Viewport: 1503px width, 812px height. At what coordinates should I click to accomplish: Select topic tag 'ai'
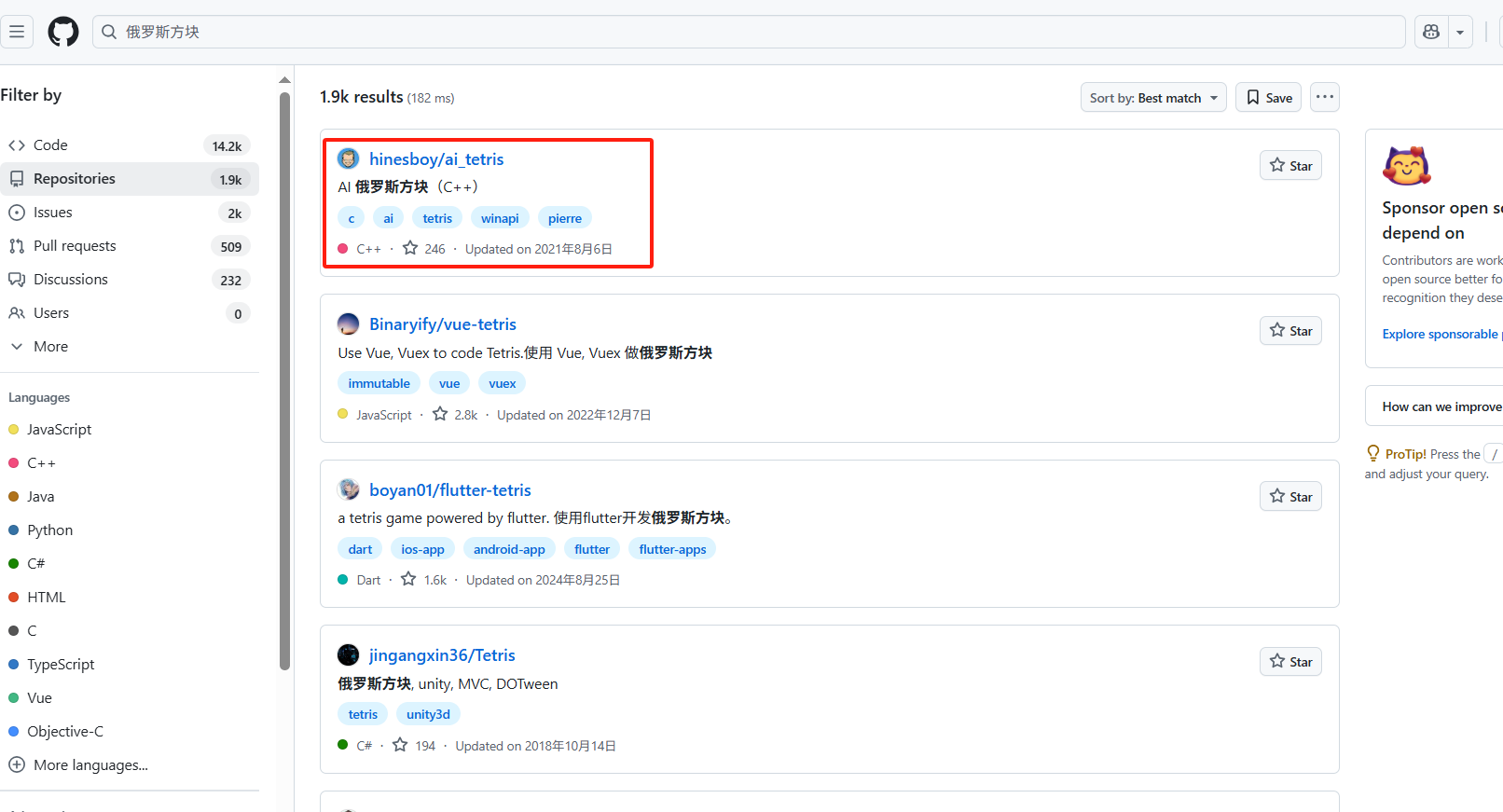(389, 218)
